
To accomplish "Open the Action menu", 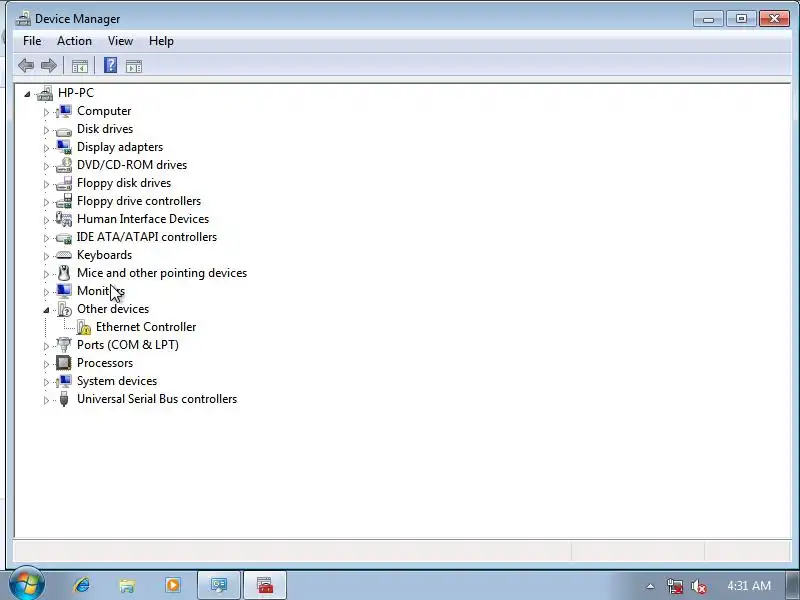I will click(74, 41).
